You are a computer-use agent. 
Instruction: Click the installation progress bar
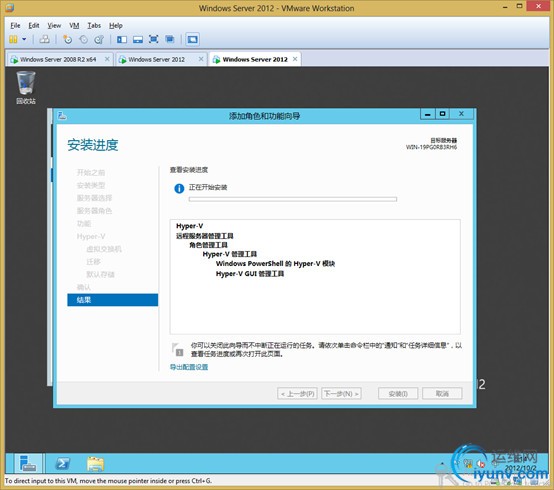(x=293, y=199)
